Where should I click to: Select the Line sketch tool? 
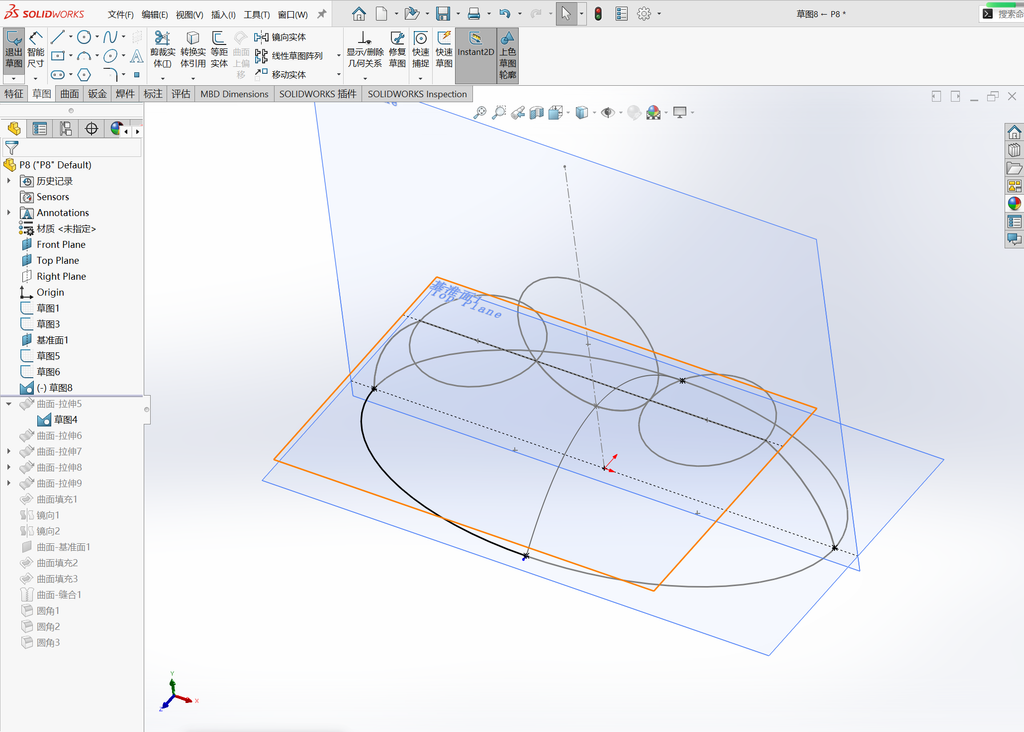(x=57, y=37)
